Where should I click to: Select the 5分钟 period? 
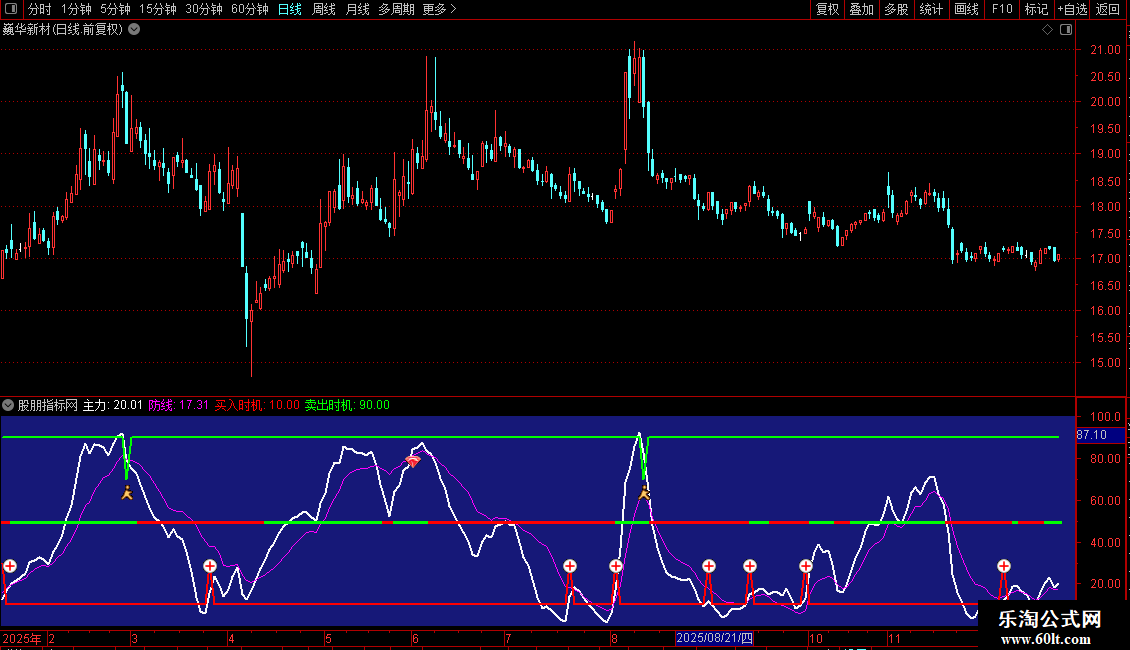point(115,9)
